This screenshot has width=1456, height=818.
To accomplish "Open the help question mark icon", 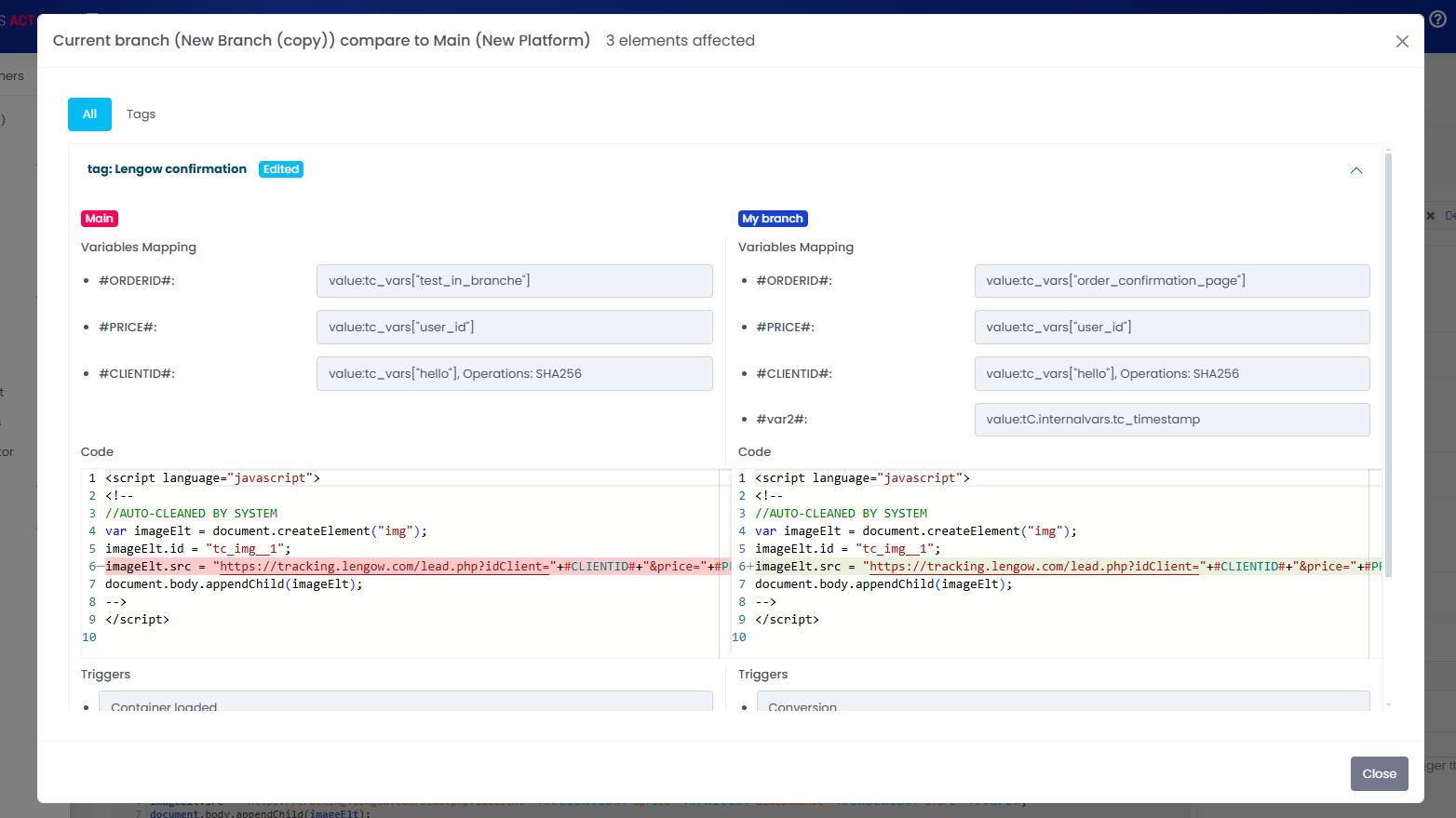I will (x=1437, y=19).
